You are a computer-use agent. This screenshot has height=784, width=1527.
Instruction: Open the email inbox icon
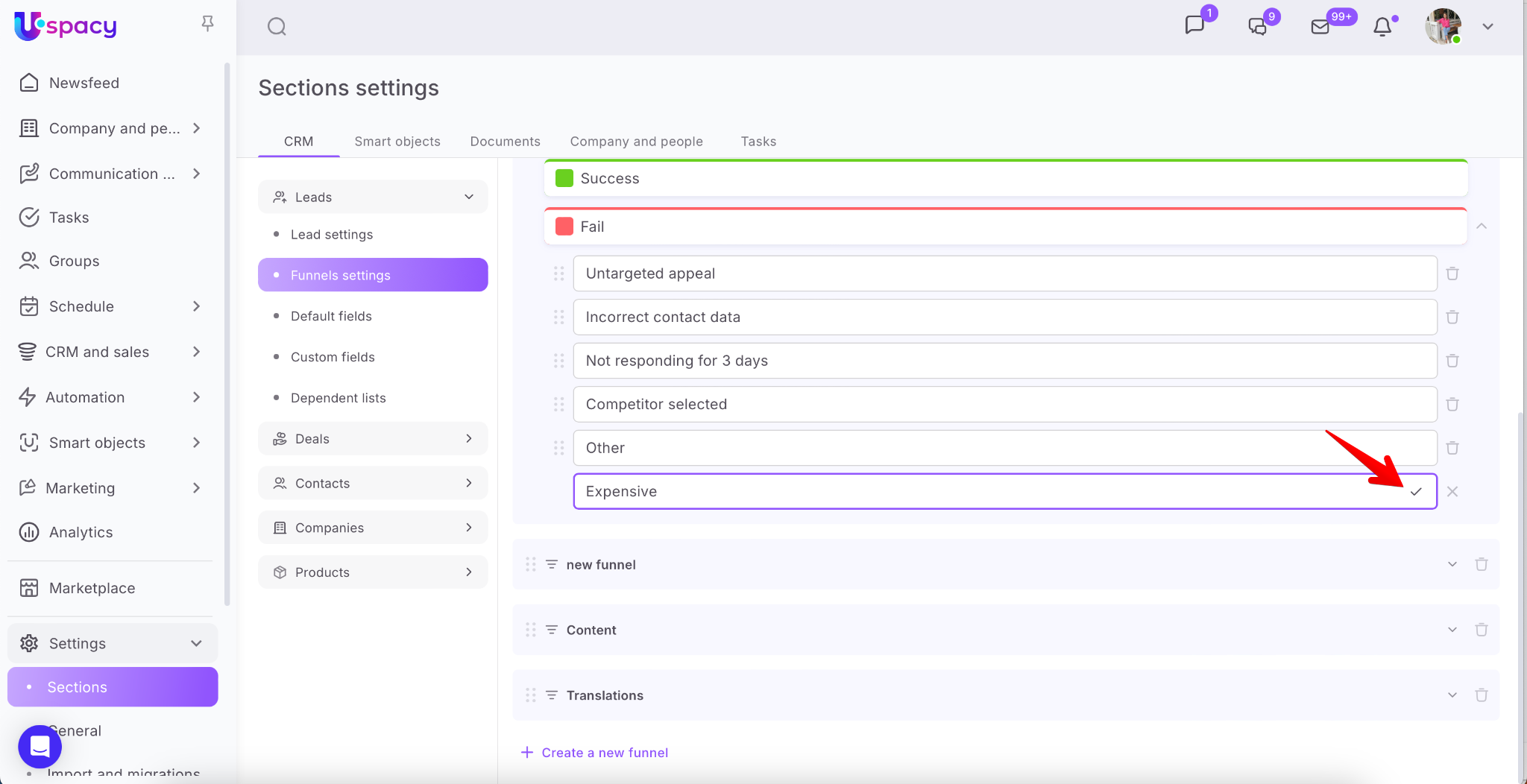1320,27
